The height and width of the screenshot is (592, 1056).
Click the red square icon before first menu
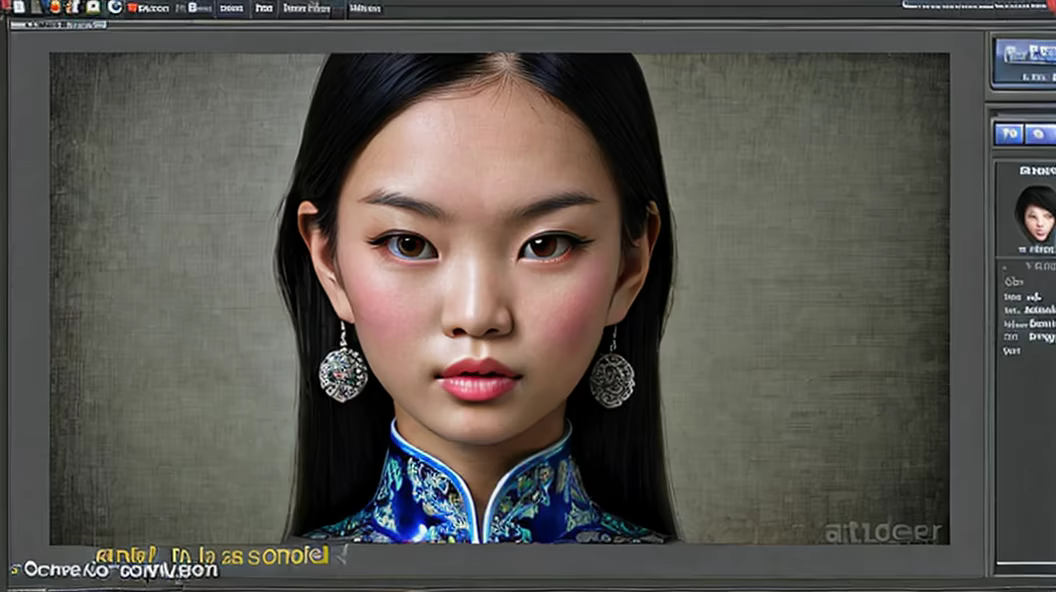click(x=133, y=8)
